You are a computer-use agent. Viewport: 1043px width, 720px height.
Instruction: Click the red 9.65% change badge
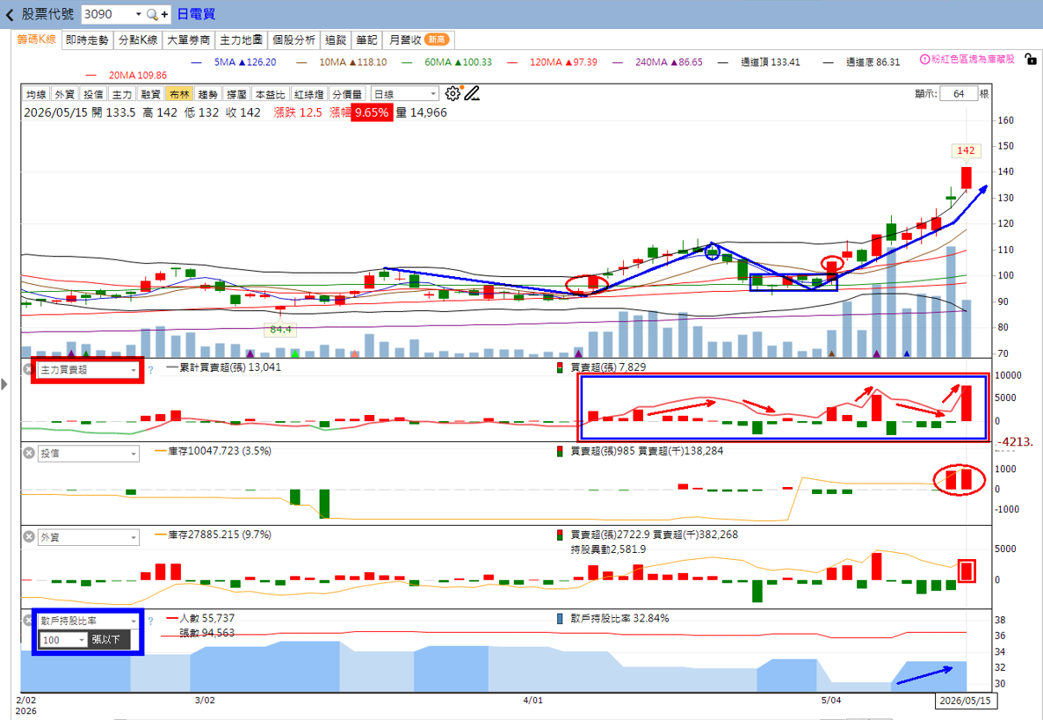(371, 112)
